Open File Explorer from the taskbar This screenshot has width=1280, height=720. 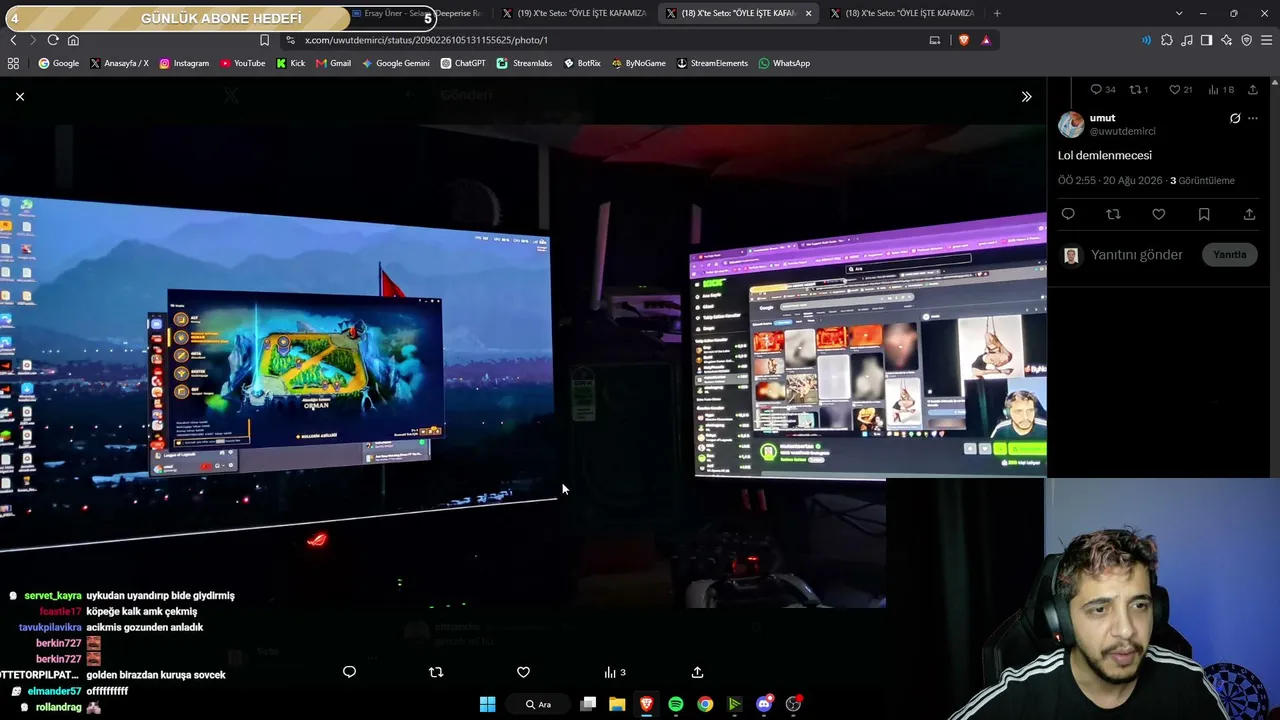(x=617, y=704)
